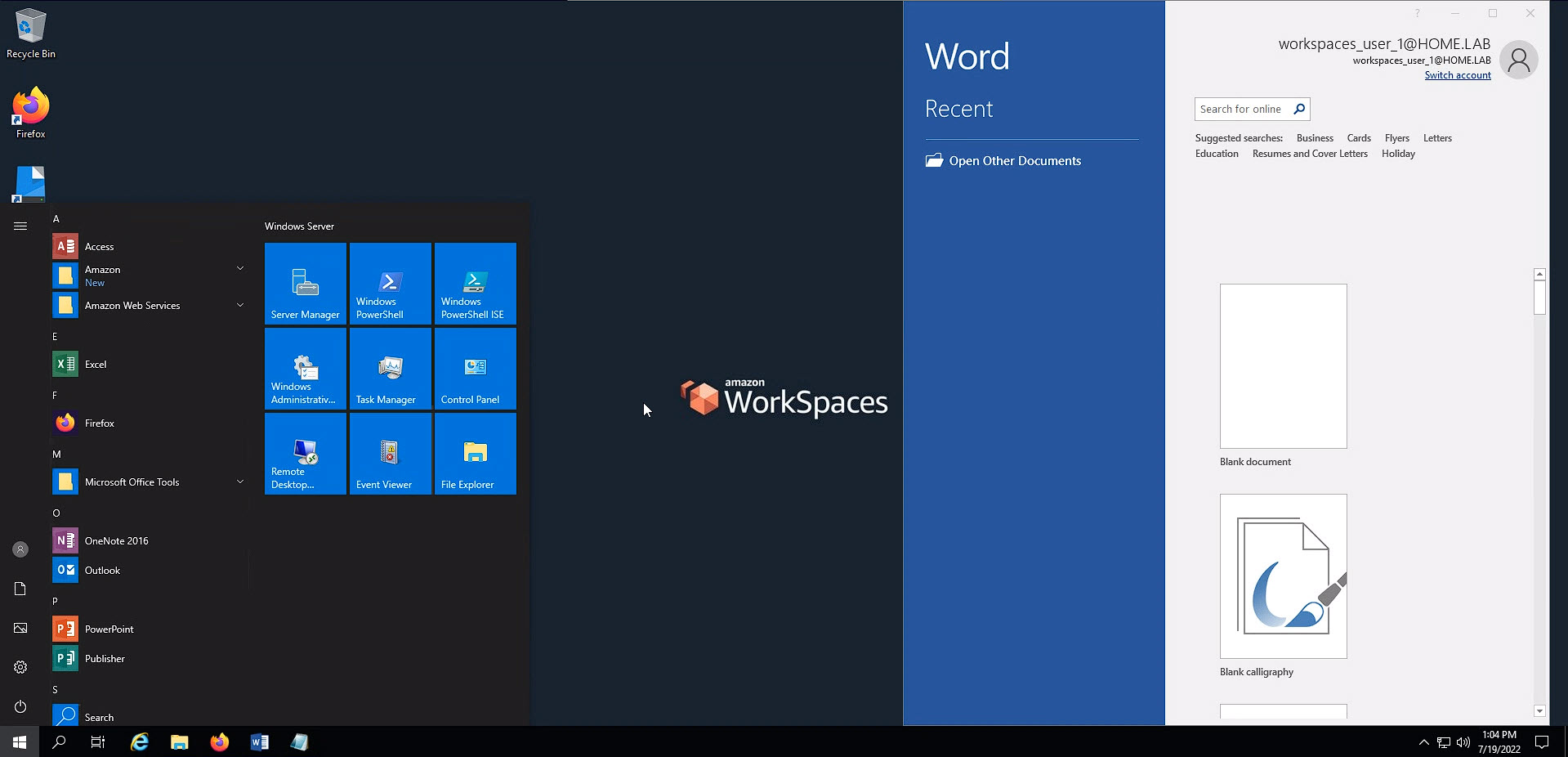Image resolution: width=1568 pixels, height=757 pixels.
Task: Launch Excel from the Start menu
Action: (96, 364)
